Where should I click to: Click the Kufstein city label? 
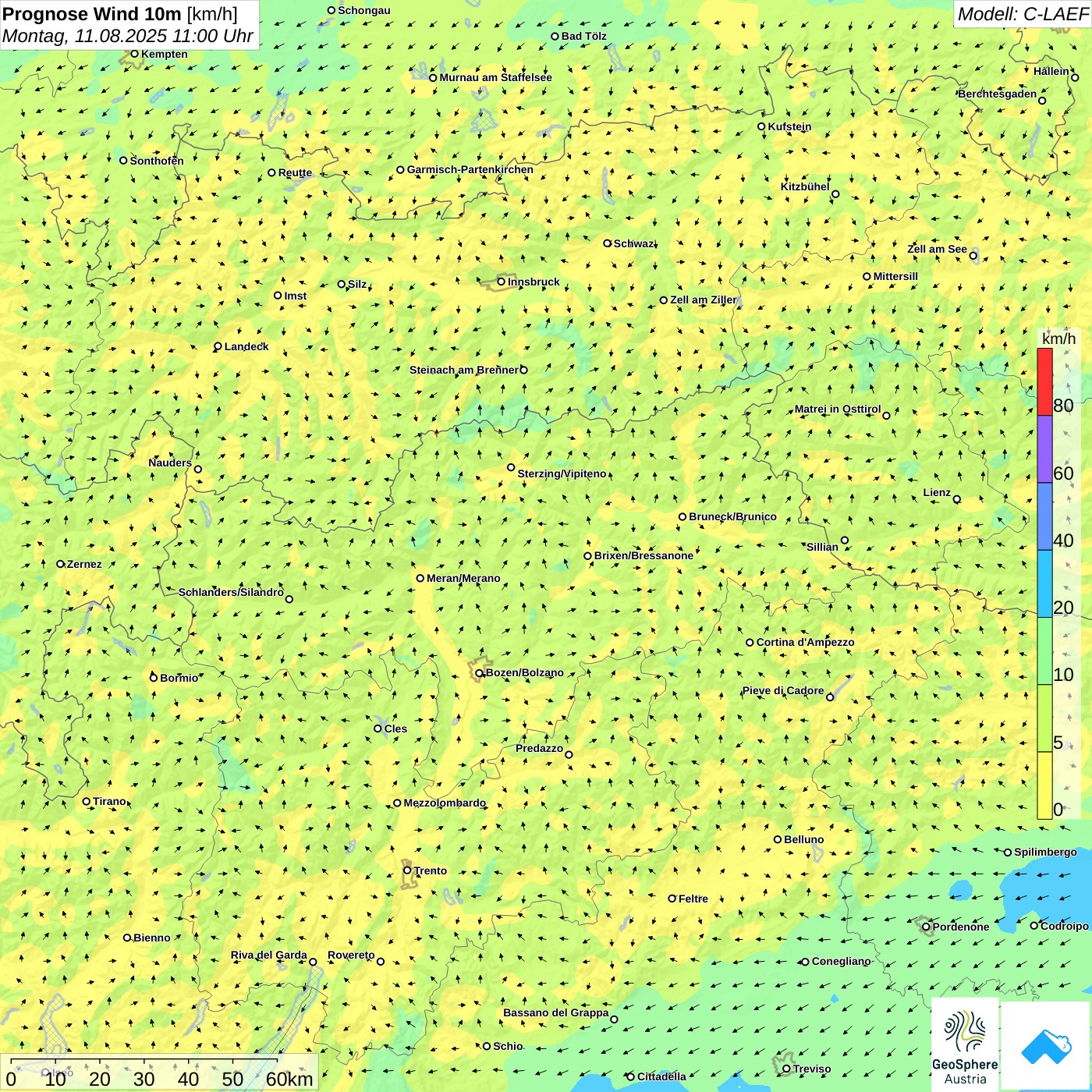click(x=789, y=126)
